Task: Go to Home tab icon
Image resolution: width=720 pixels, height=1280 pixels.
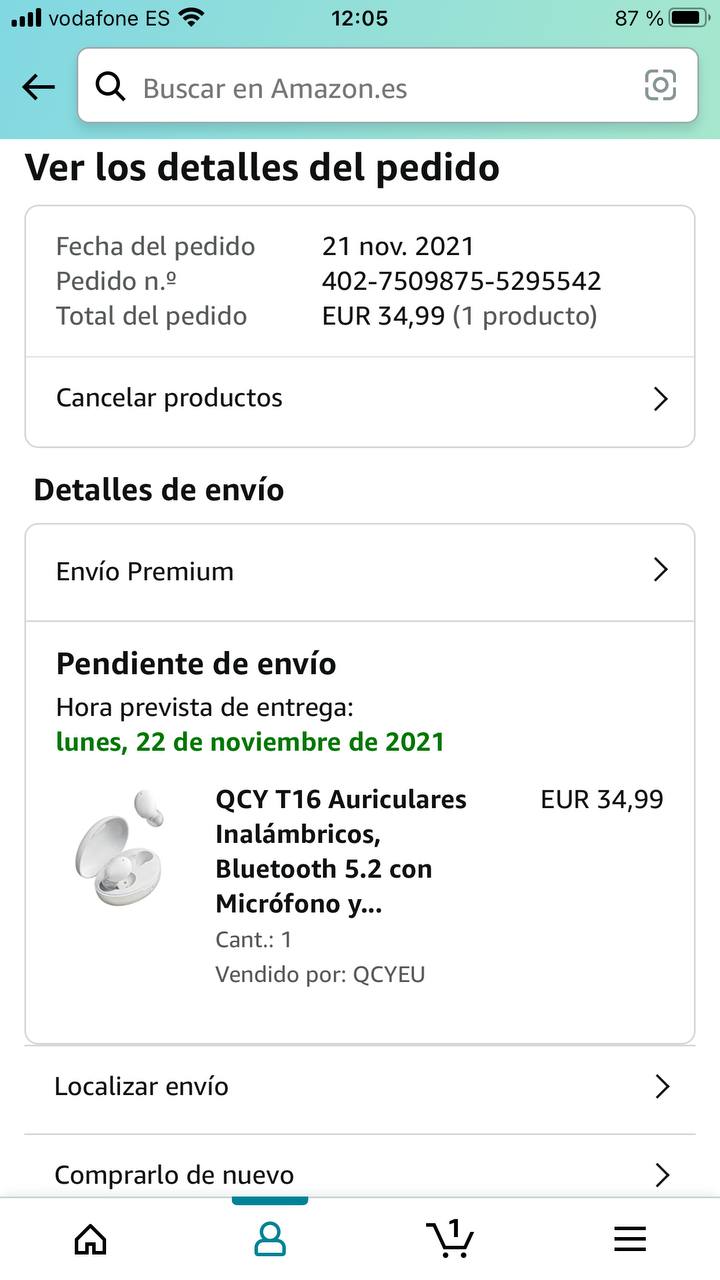Action: tap(91, 1239)
